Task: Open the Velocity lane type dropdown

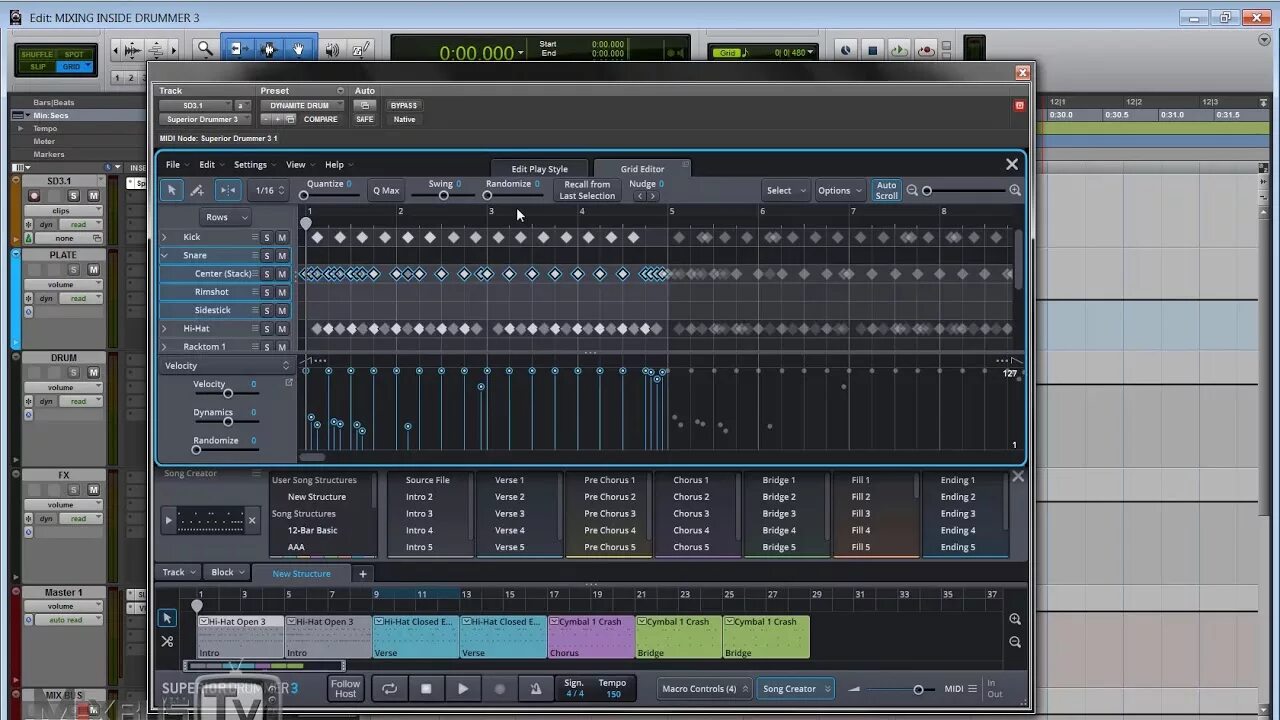Action: pos(226,366)
